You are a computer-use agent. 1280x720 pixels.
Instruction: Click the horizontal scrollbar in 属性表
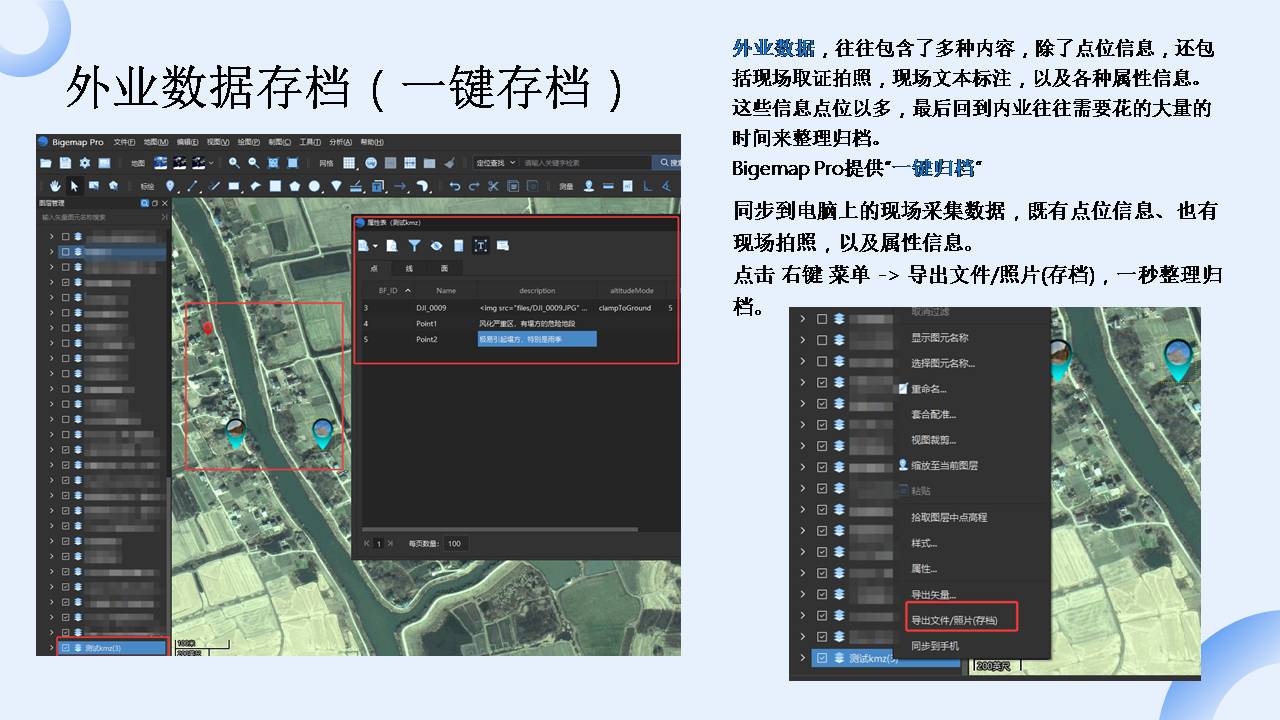[499, 529]
